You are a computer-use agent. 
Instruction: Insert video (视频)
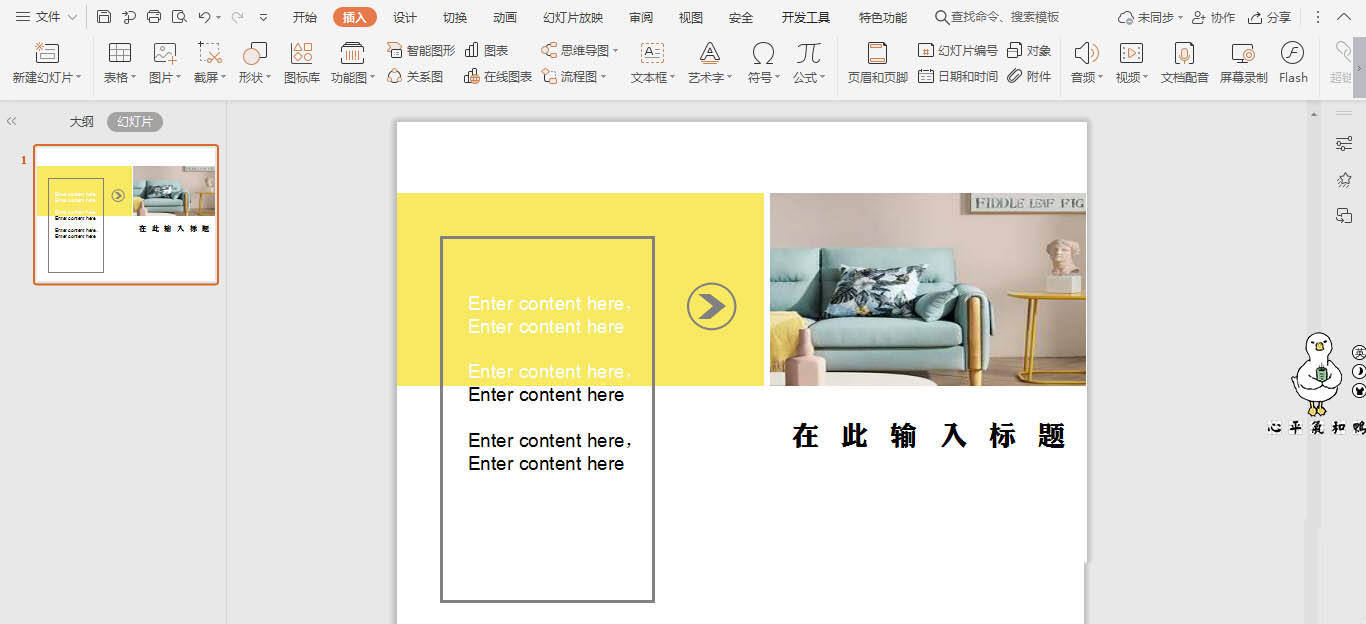point(1132,62)
